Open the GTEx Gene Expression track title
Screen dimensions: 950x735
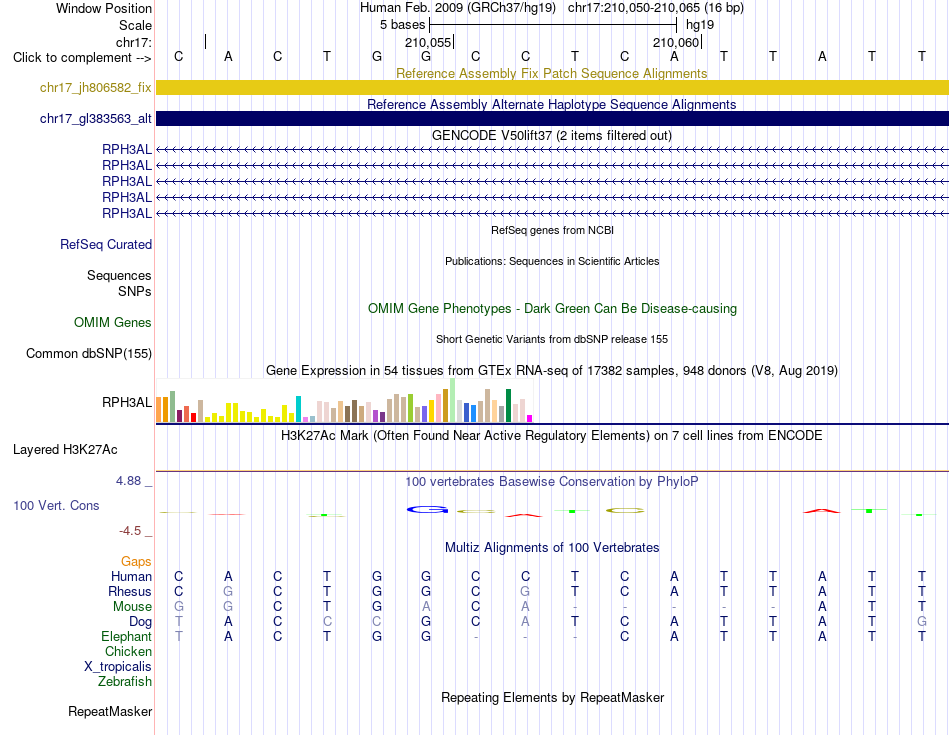pyautogui.click(x=552, y=370)
